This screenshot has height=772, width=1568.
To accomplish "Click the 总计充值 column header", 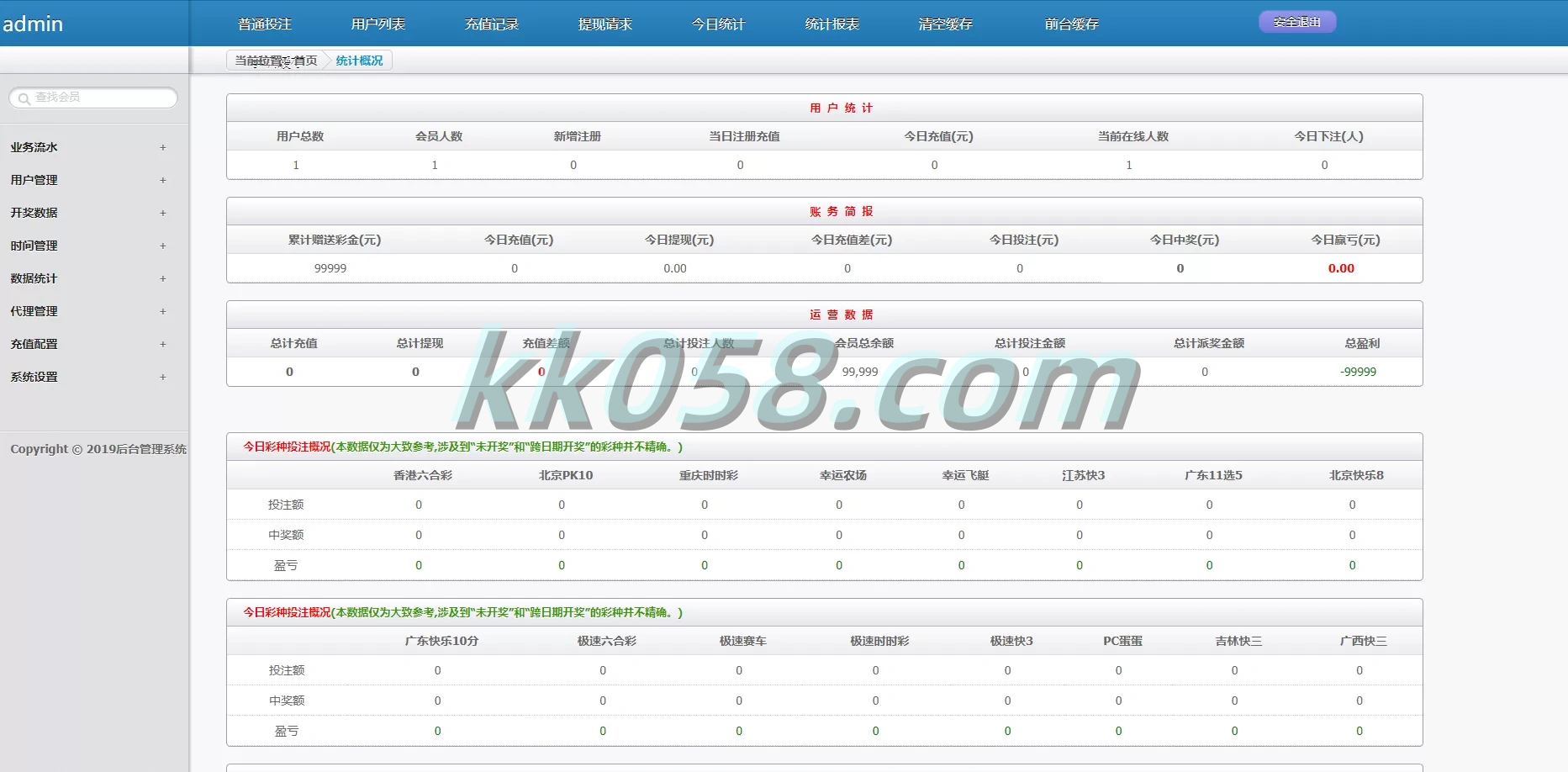I will click(293, 343).
